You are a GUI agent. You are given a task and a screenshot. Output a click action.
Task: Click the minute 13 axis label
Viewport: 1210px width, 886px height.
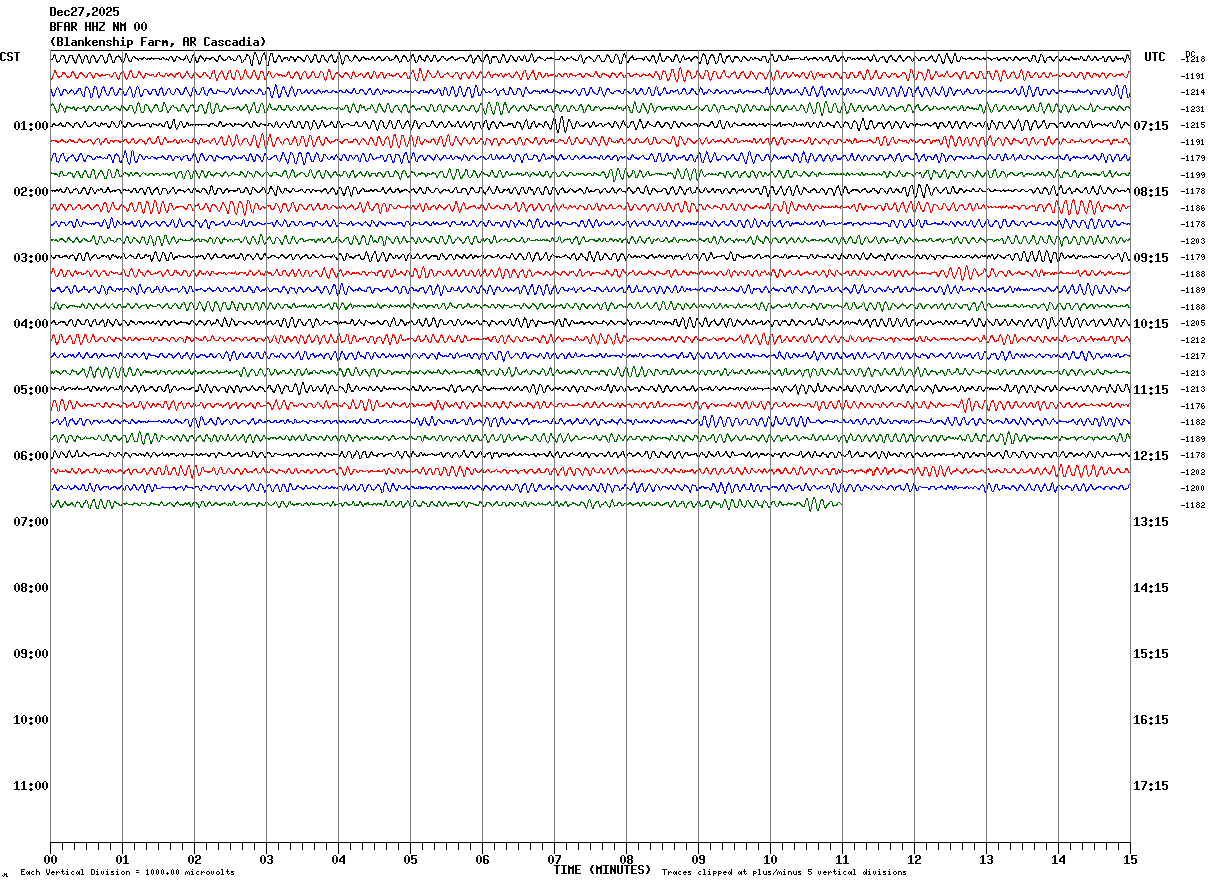[986, 859]
